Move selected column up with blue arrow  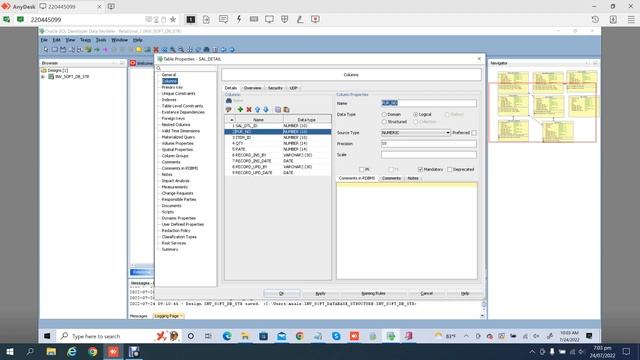tap(257, 109)
